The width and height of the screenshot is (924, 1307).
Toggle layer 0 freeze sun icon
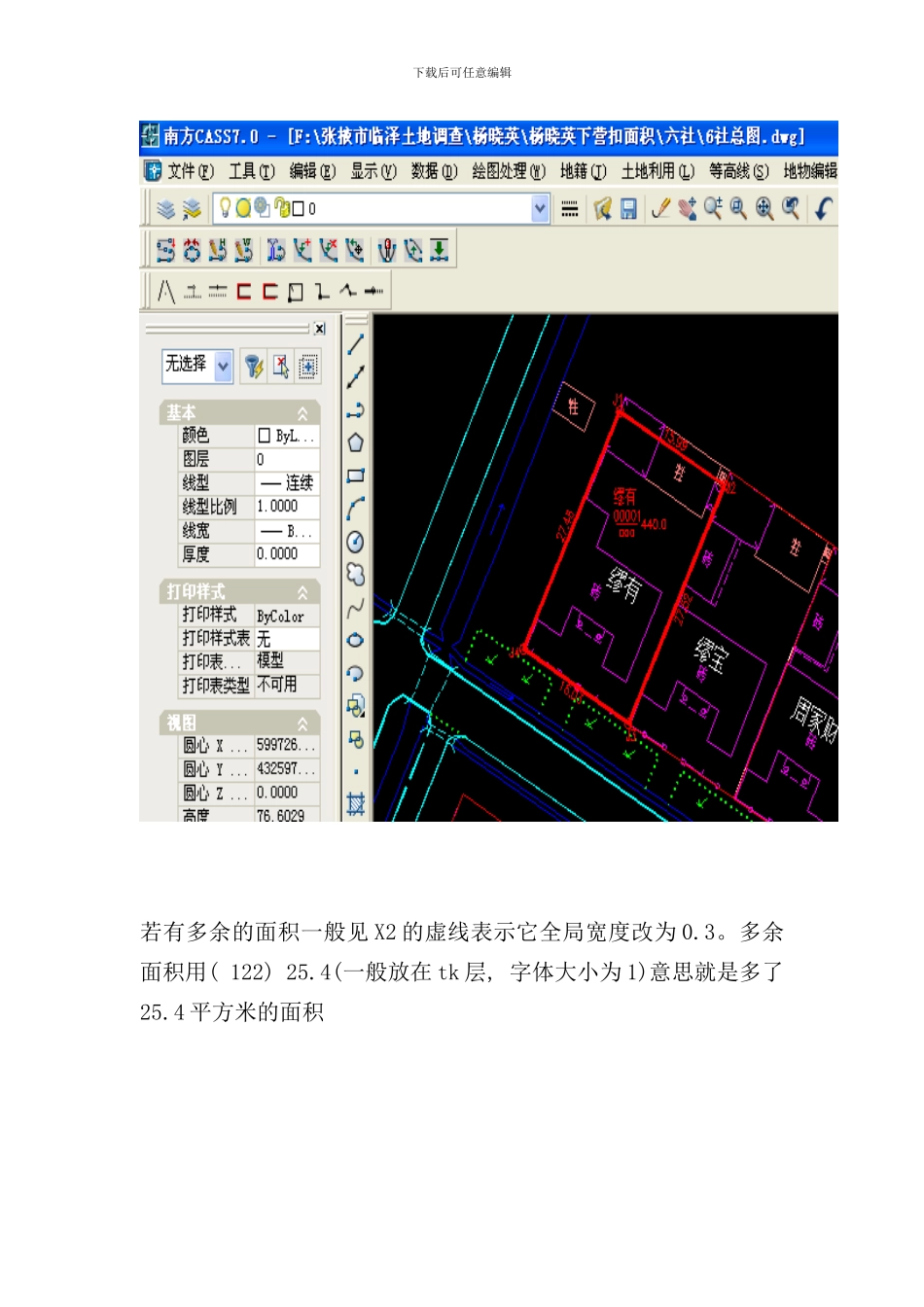[x=243, y=208]
